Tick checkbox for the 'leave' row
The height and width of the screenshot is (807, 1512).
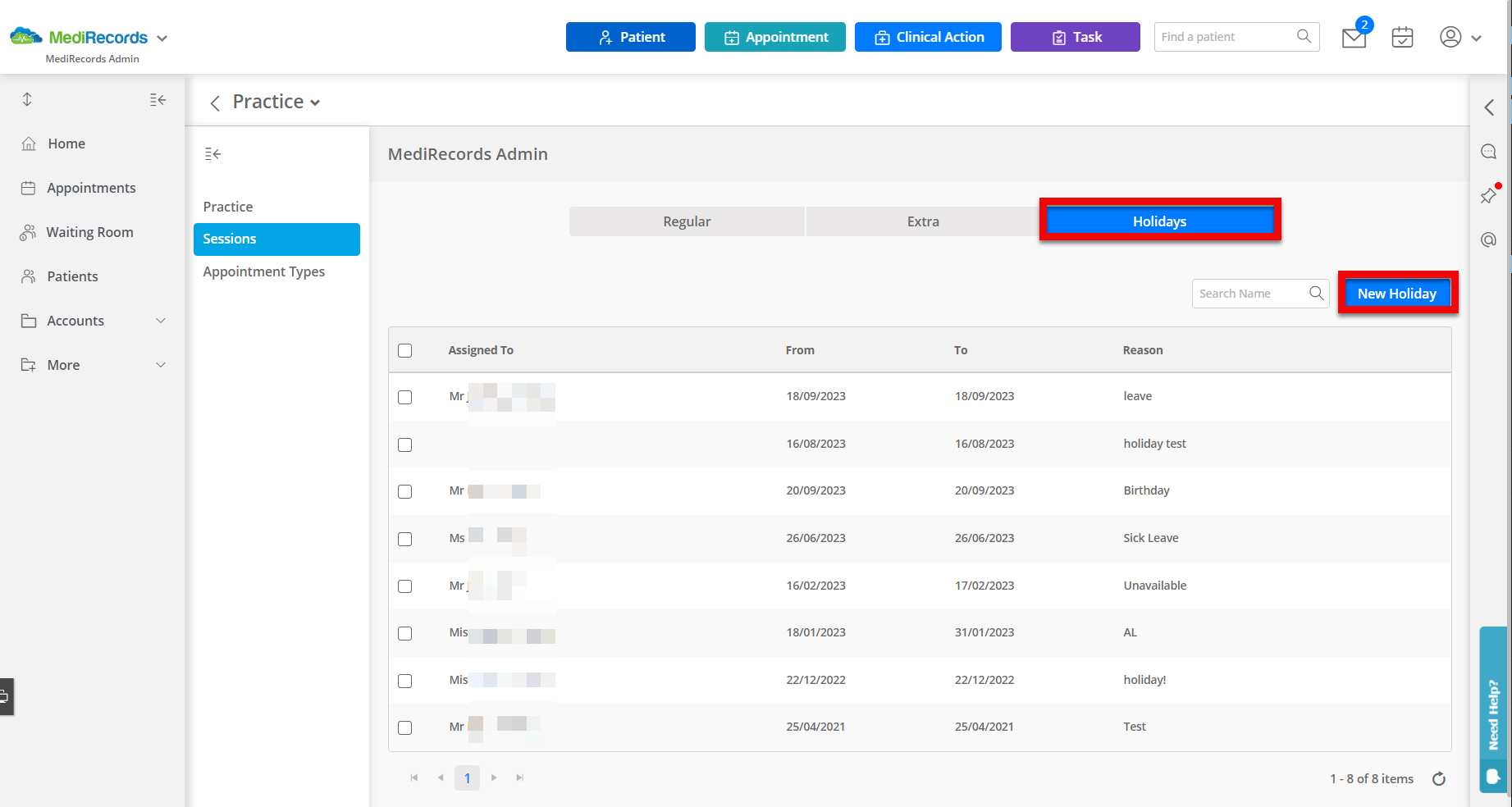click(x=405, y=397)
